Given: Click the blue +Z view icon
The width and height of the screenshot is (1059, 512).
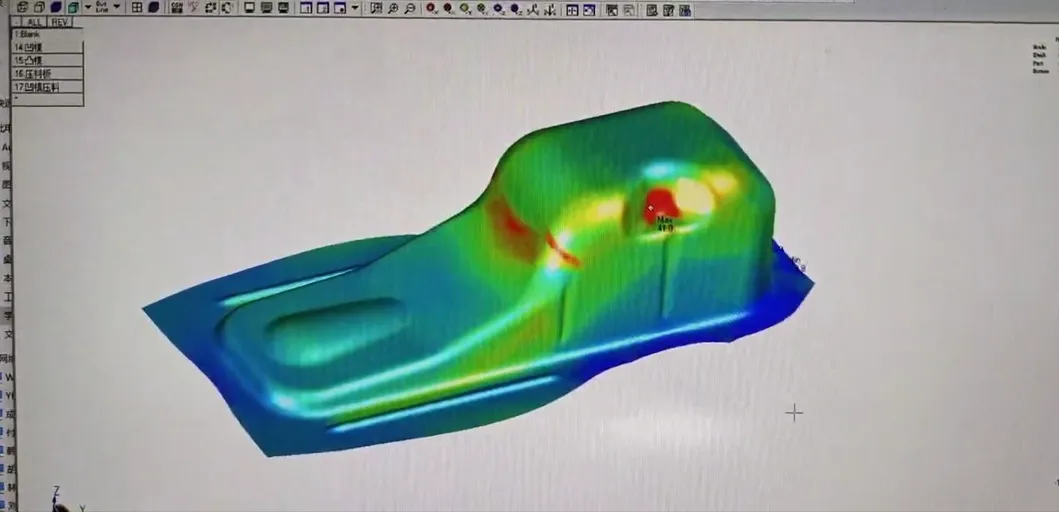Looking at the screenshot, I should (x=498, y=8).
